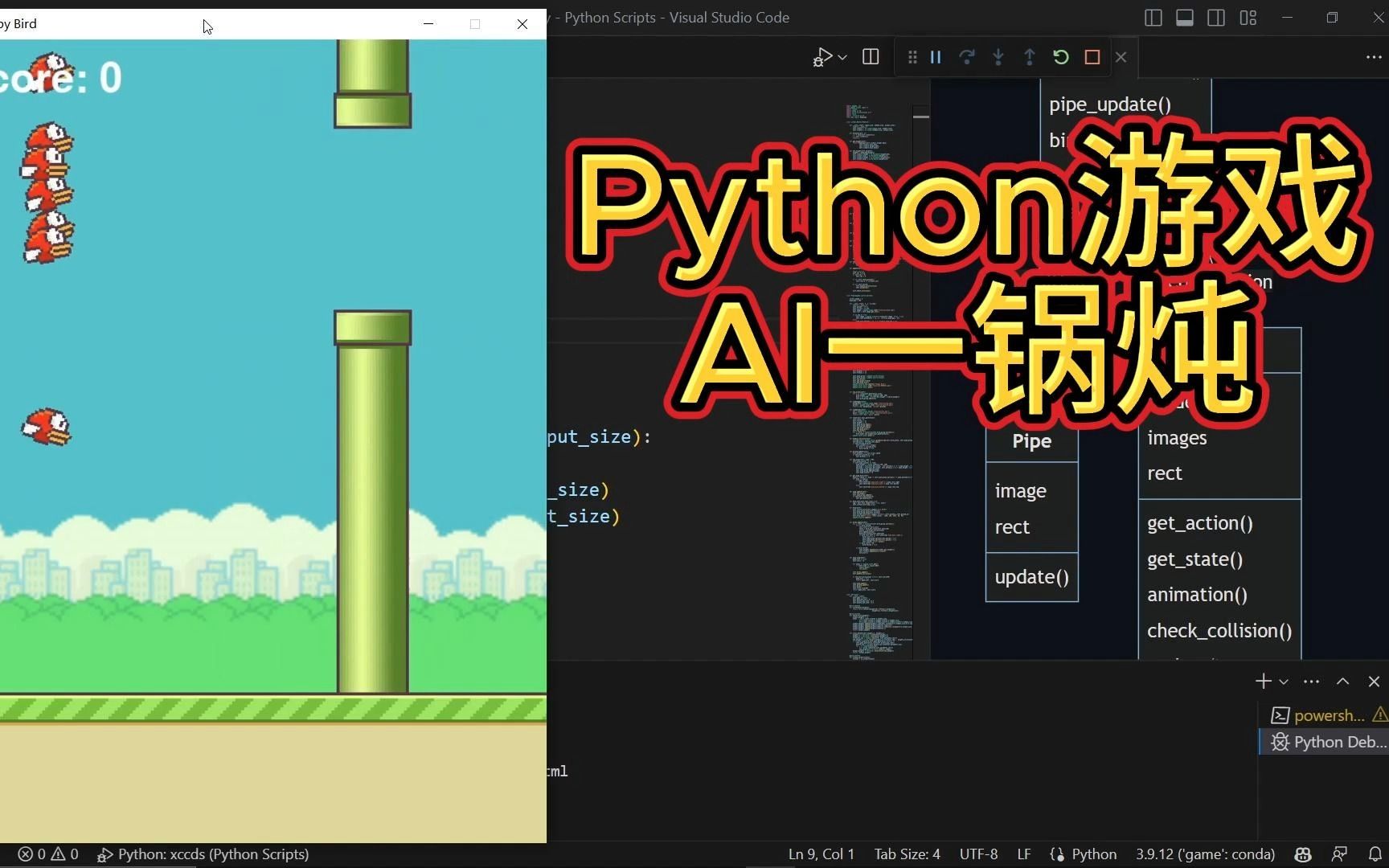1389x868 pixels.
Task: Select the GitHub Copilot icon in status bar
Action: 1302,854
